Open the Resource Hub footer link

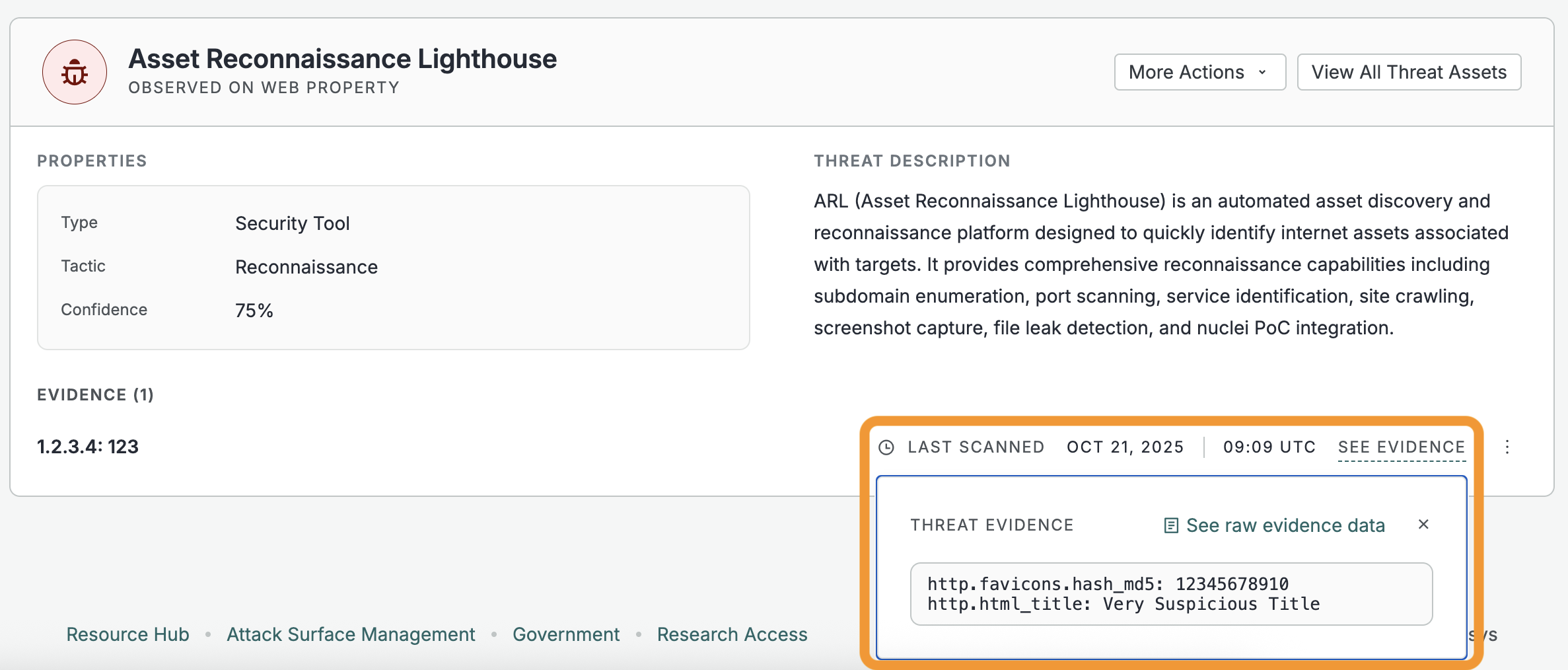128,634
